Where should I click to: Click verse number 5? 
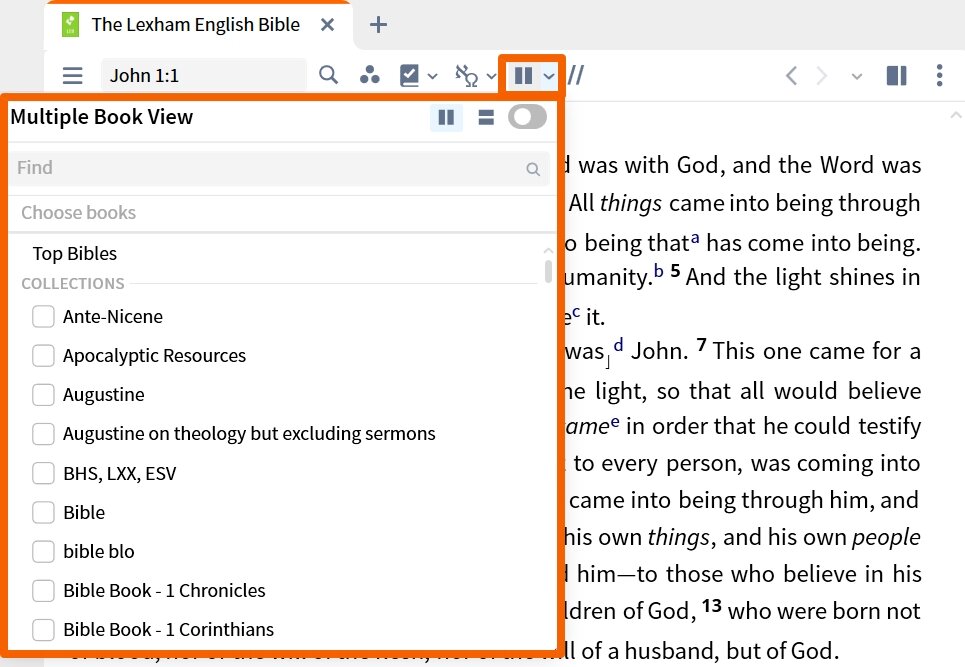pos(675,271)
